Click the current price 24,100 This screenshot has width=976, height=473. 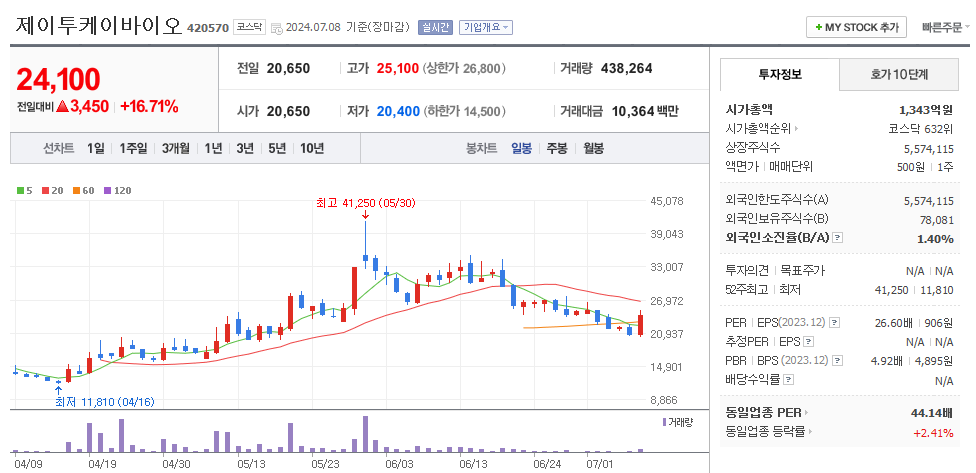(58, 80)
